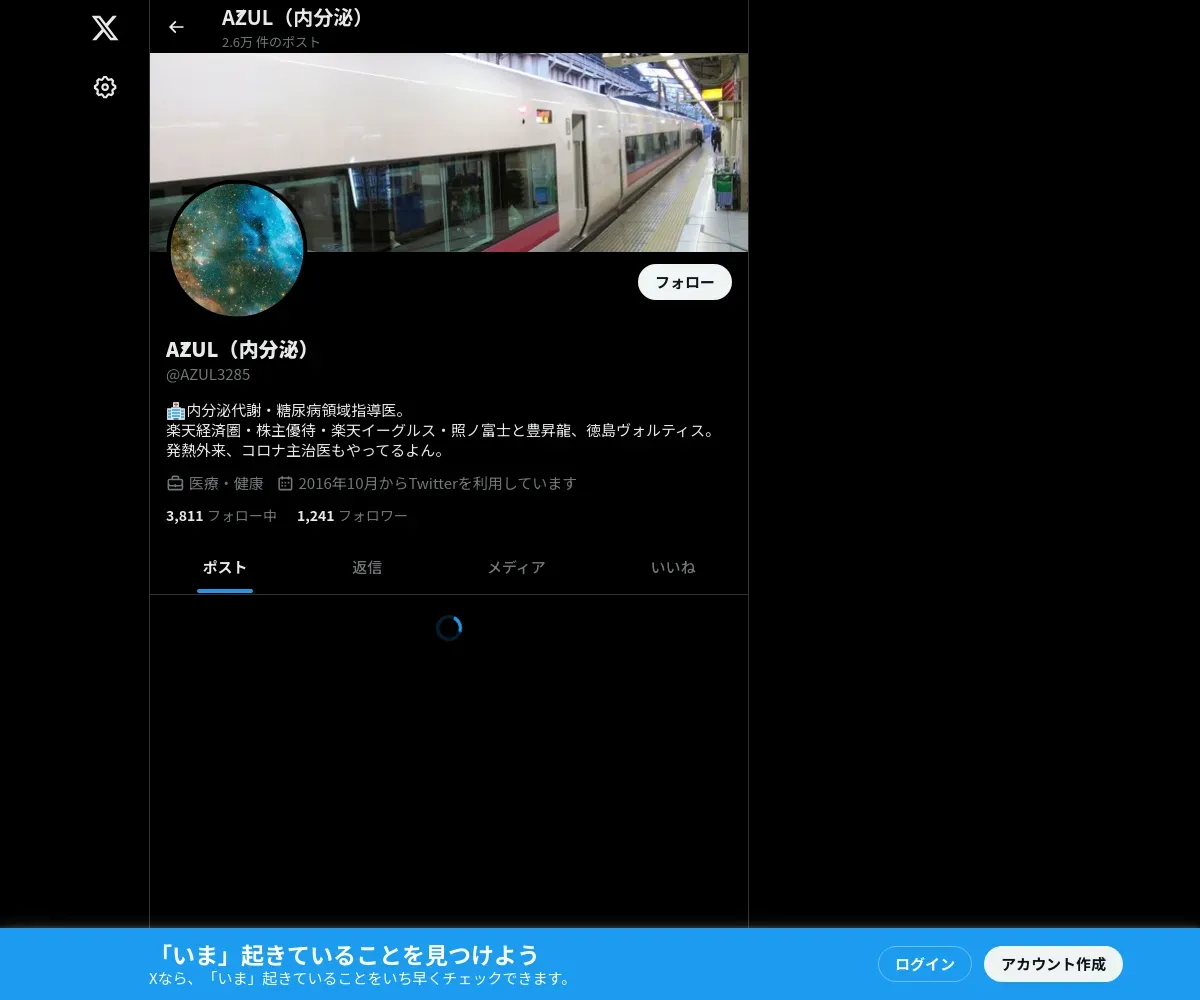
Task: Click the 医療・健康 category label
Action: click(x=226, y=484)
